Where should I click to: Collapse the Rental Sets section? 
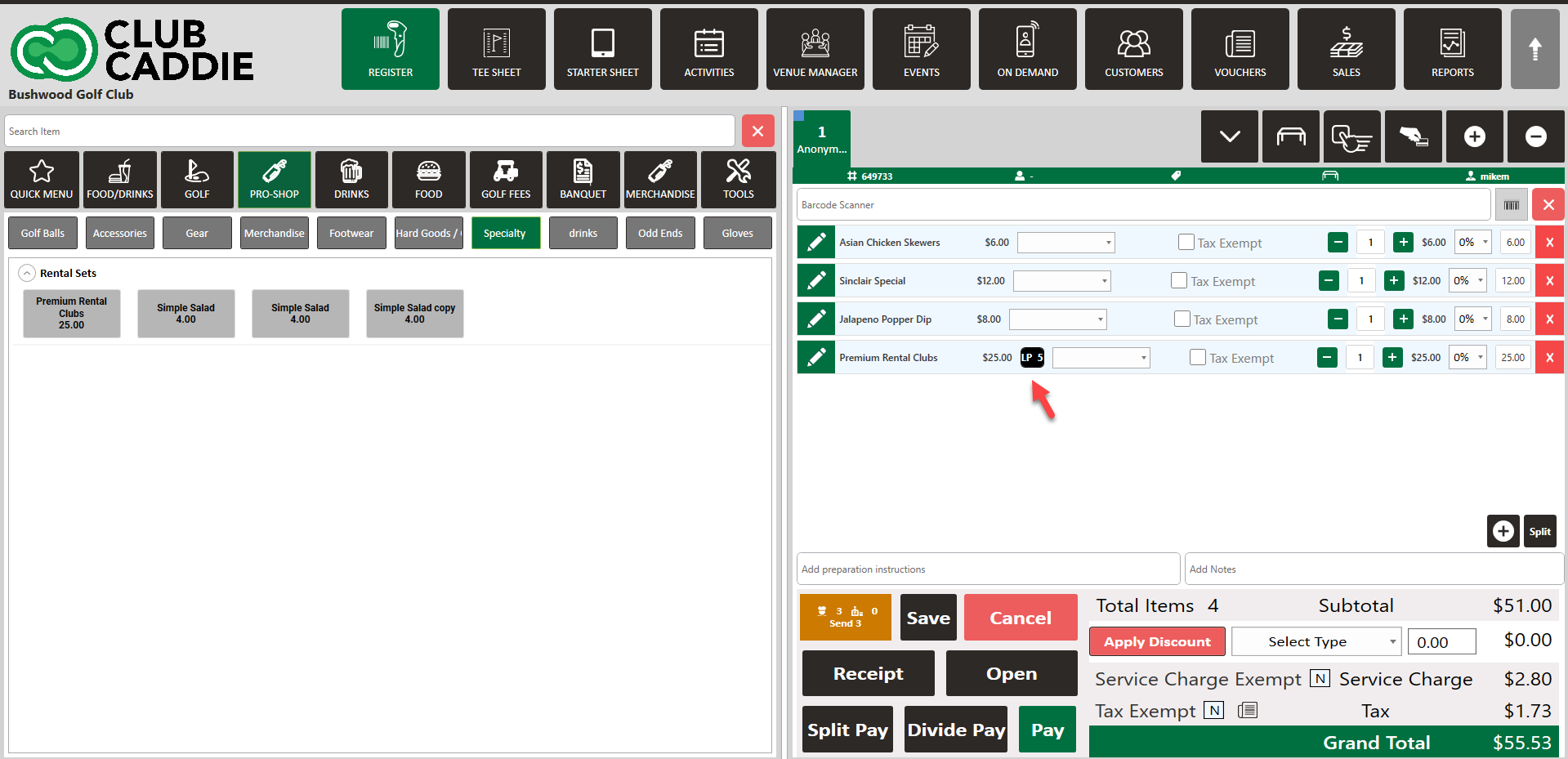click(27, 274)
